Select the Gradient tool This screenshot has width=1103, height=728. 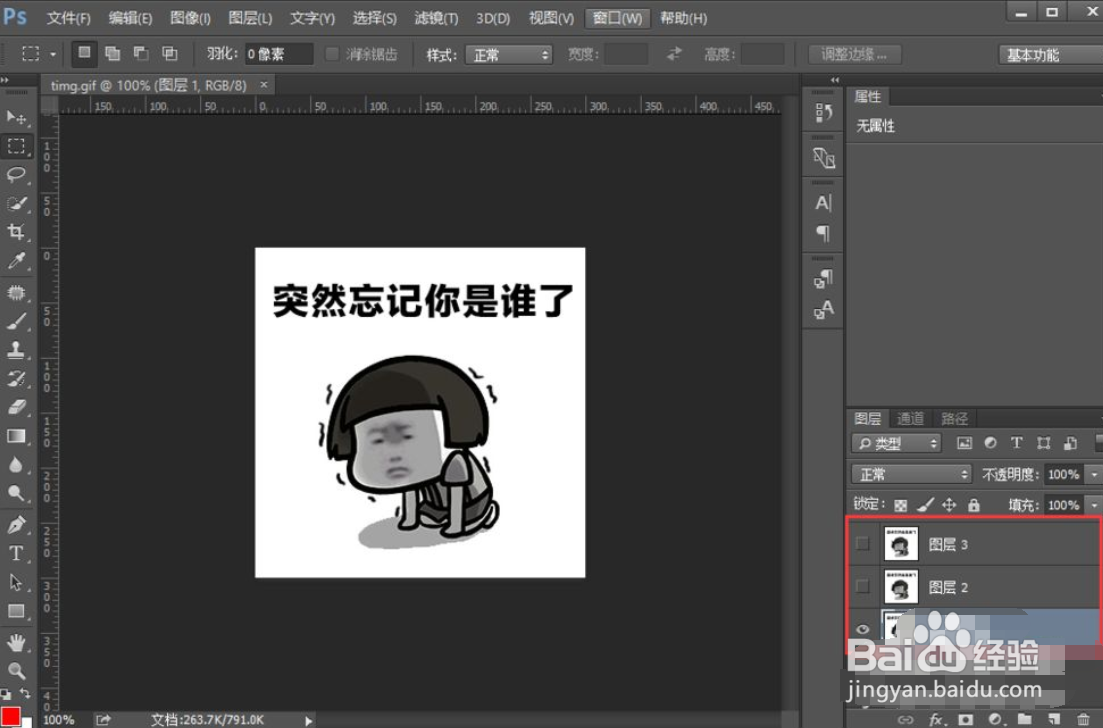point(16,436)
